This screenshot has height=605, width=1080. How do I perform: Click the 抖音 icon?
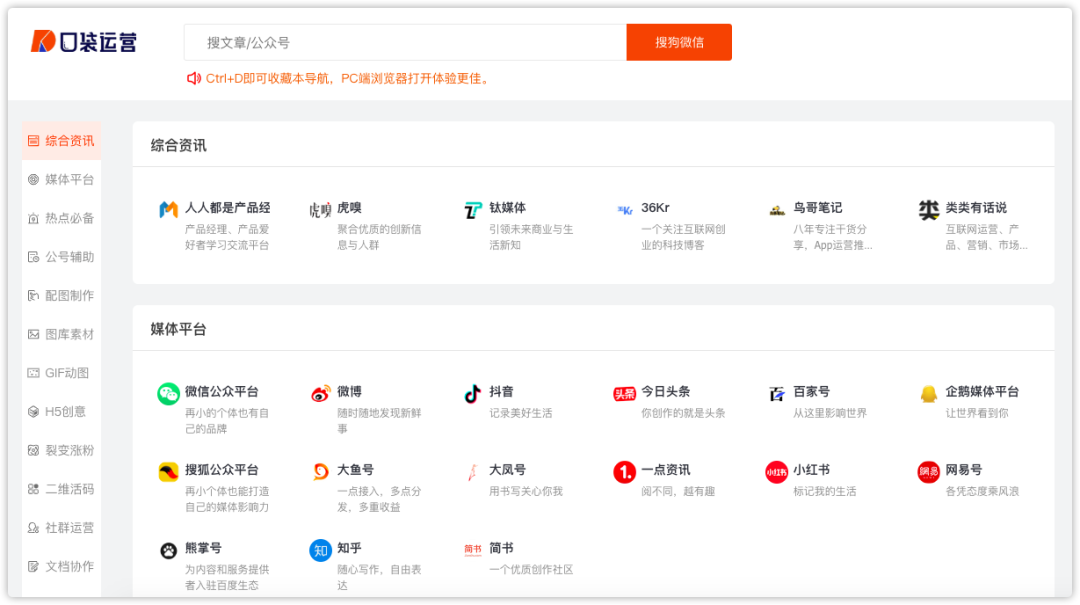472,393
